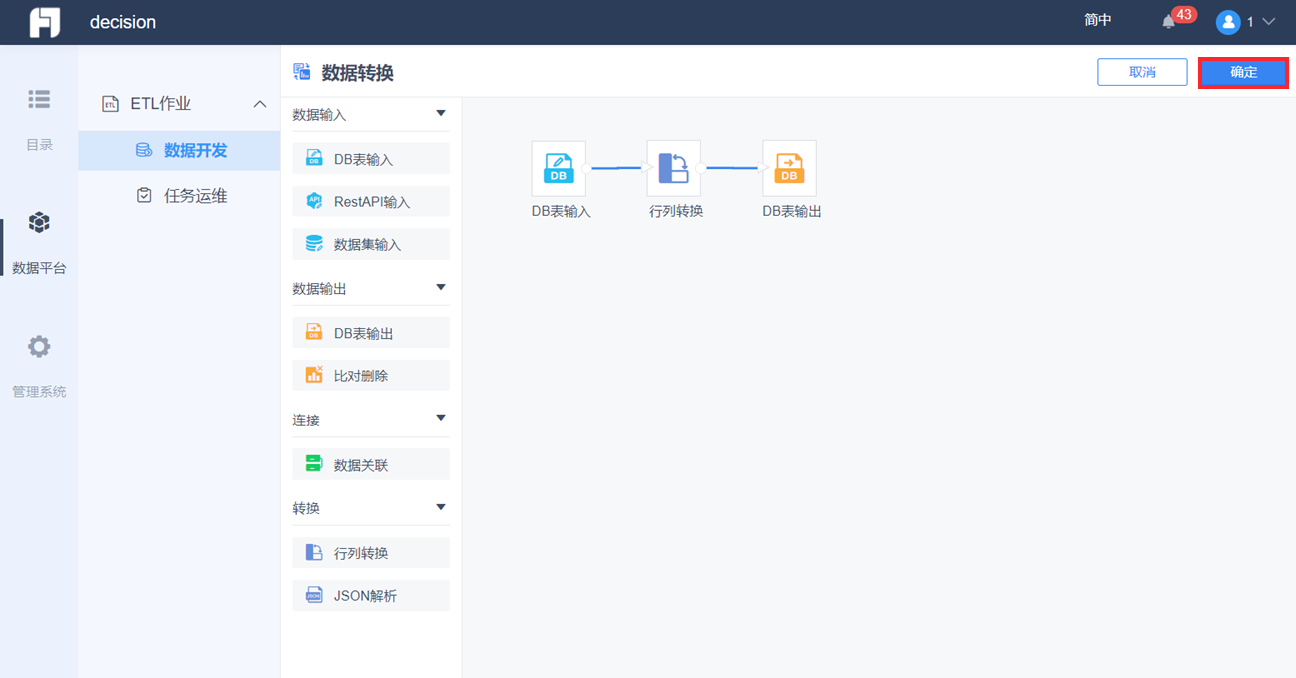The width and height of the screenshot is (1296, 678).
Task: Click the JSON解析 palette icon
Action: pyautogui.click(x=314, y=595)
